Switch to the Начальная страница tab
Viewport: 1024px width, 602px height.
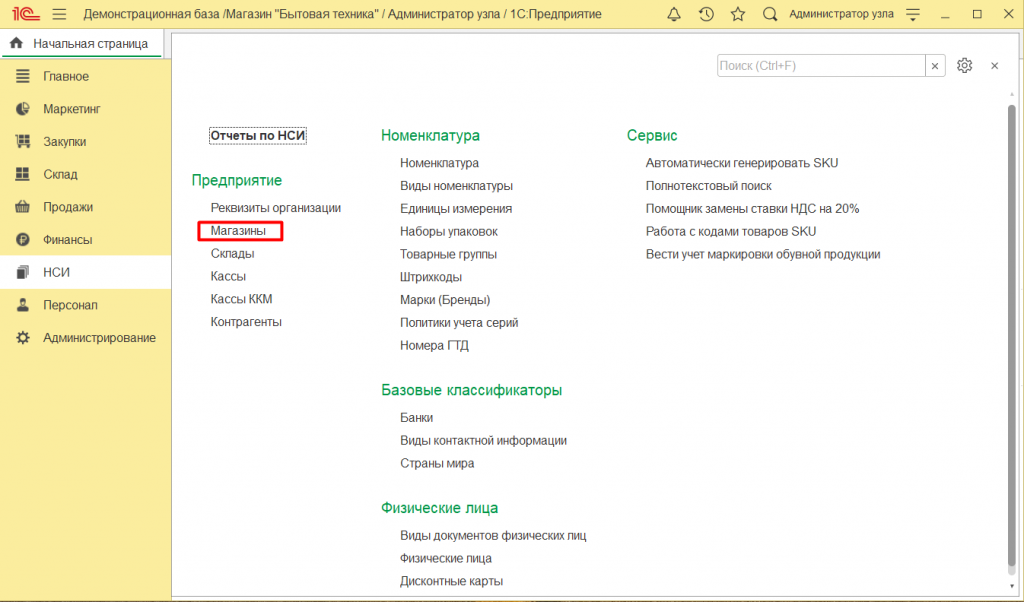coord(80,44)
